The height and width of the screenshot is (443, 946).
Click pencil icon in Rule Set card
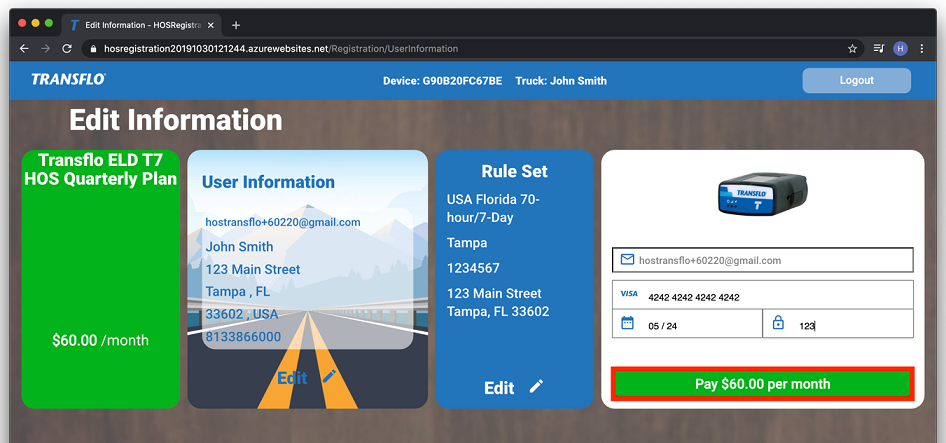[536, 386]
